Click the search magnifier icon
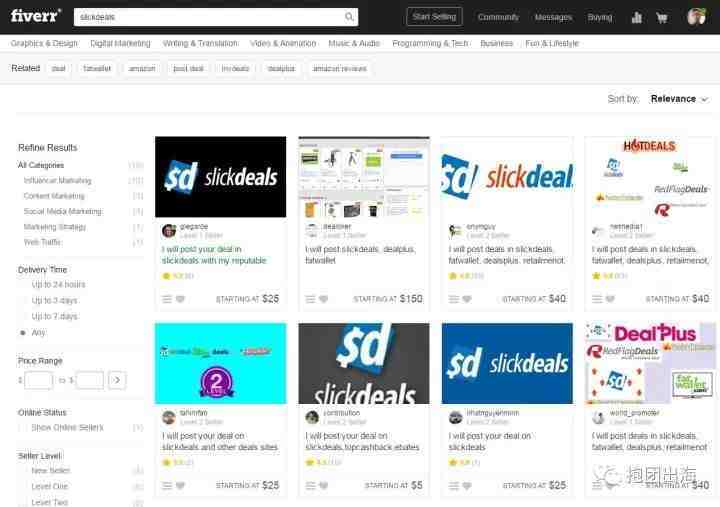Screen dimensions: 720x507 click(349, 17)
